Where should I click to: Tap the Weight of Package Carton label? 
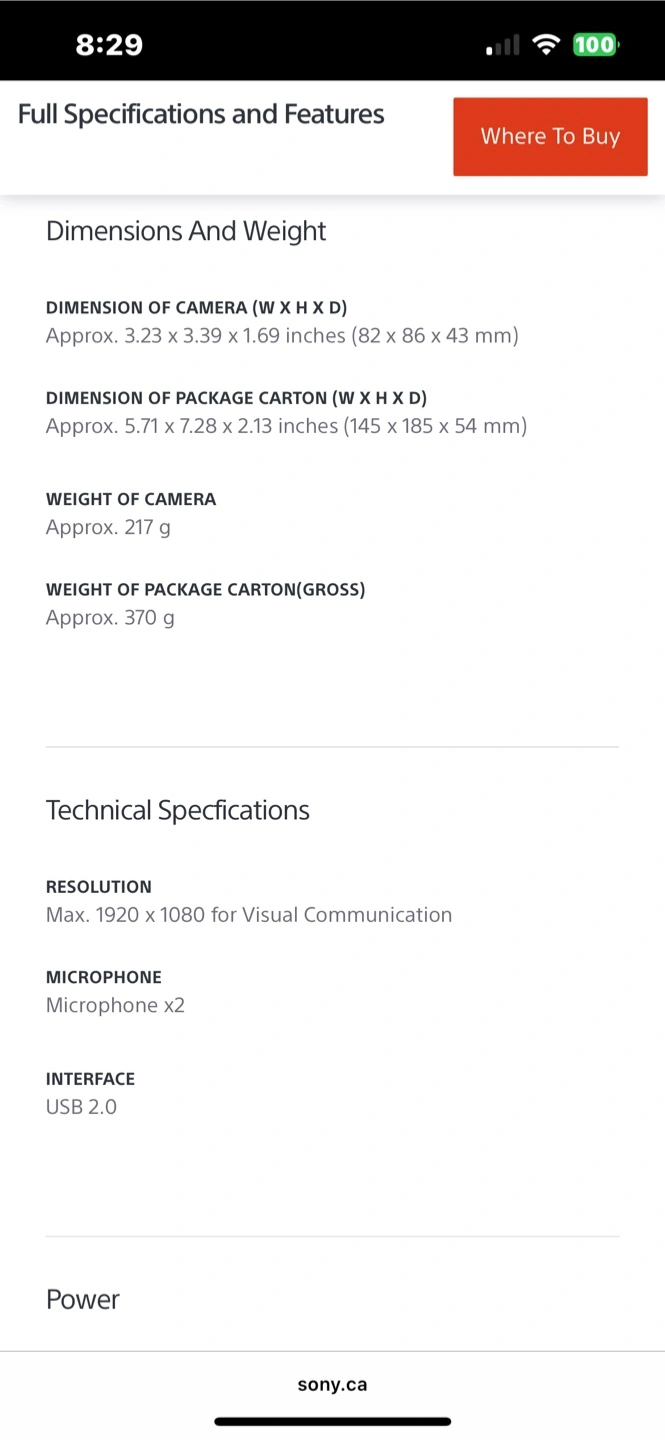(206, 590)
